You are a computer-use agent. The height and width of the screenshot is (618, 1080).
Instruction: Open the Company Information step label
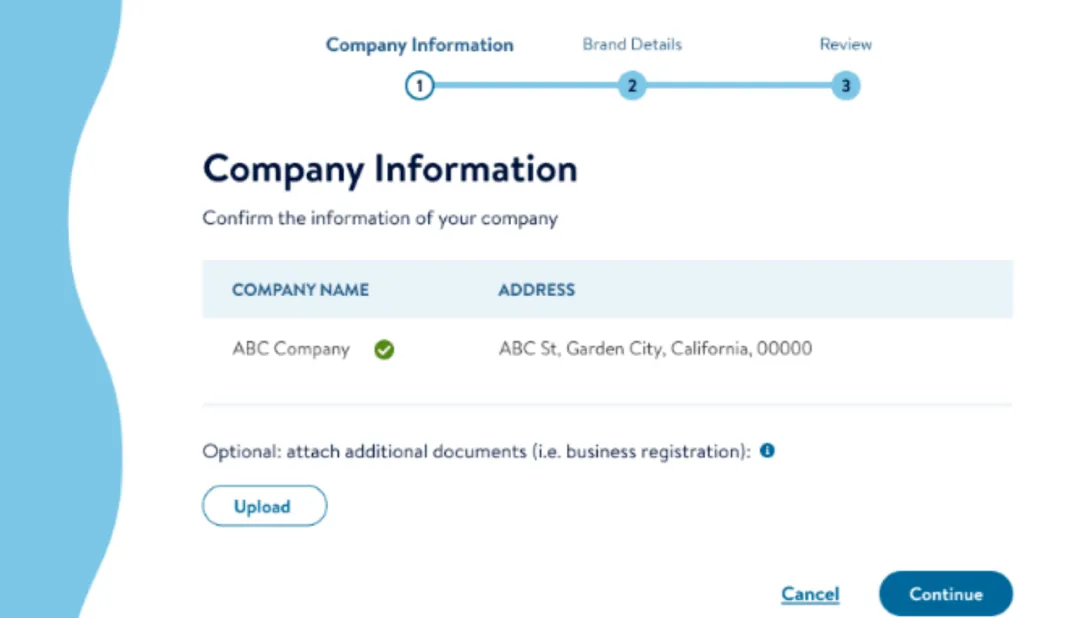tap(419, 45)
